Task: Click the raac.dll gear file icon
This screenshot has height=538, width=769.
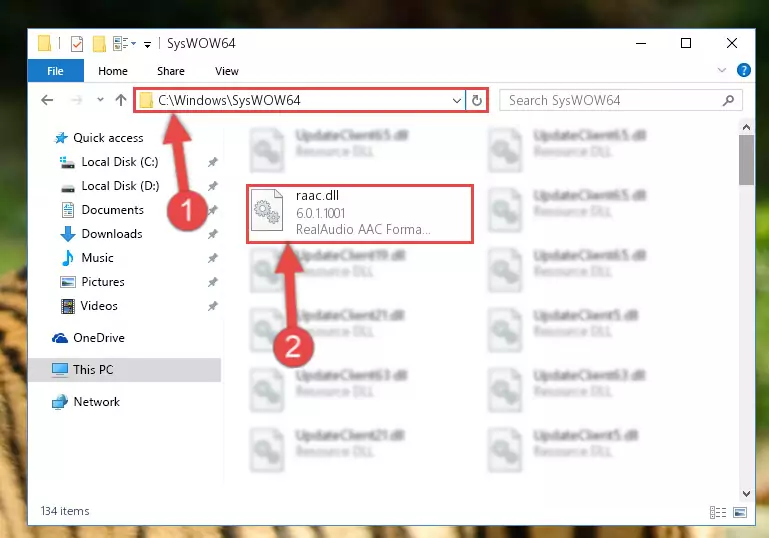Action: (x=267, y=210)
